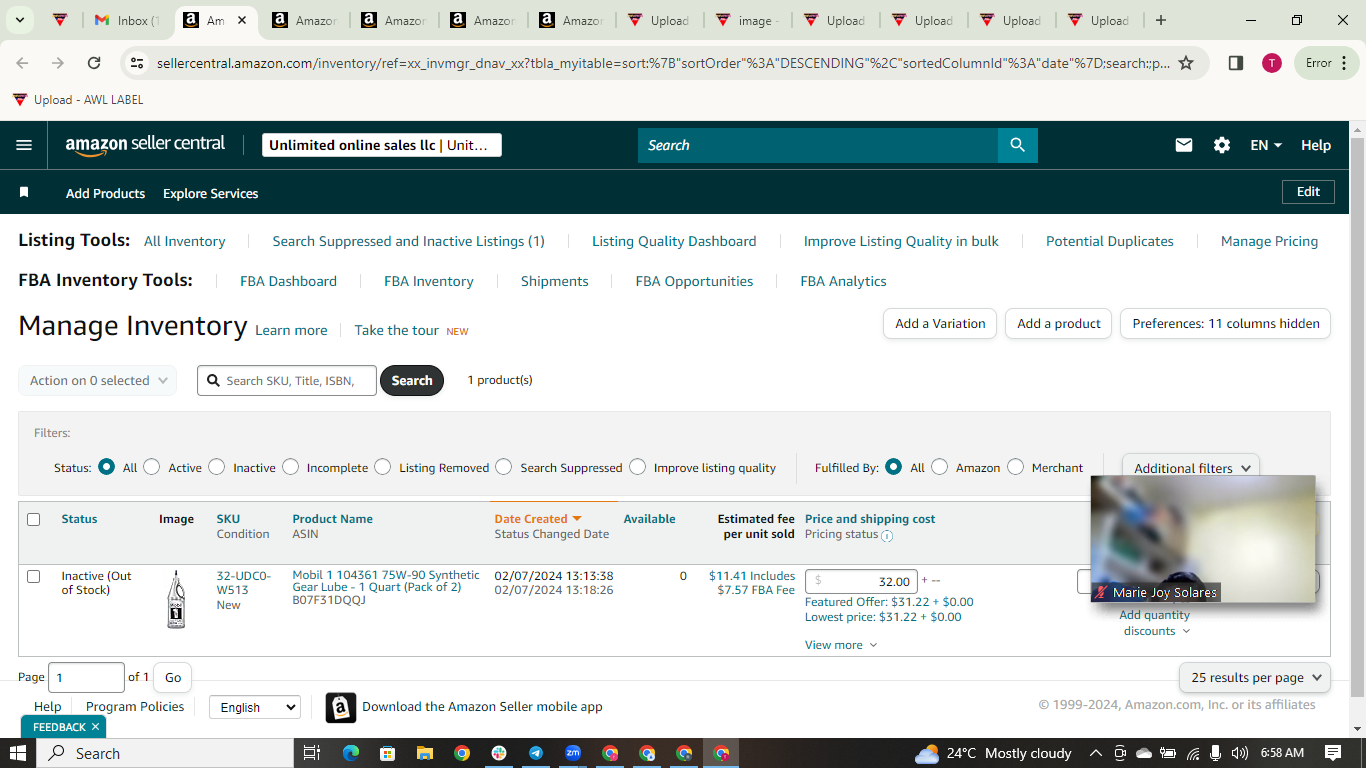Open the Chrome profile avatar
This screenshot has width=1366, height=768.
(x=1271, y=63)
